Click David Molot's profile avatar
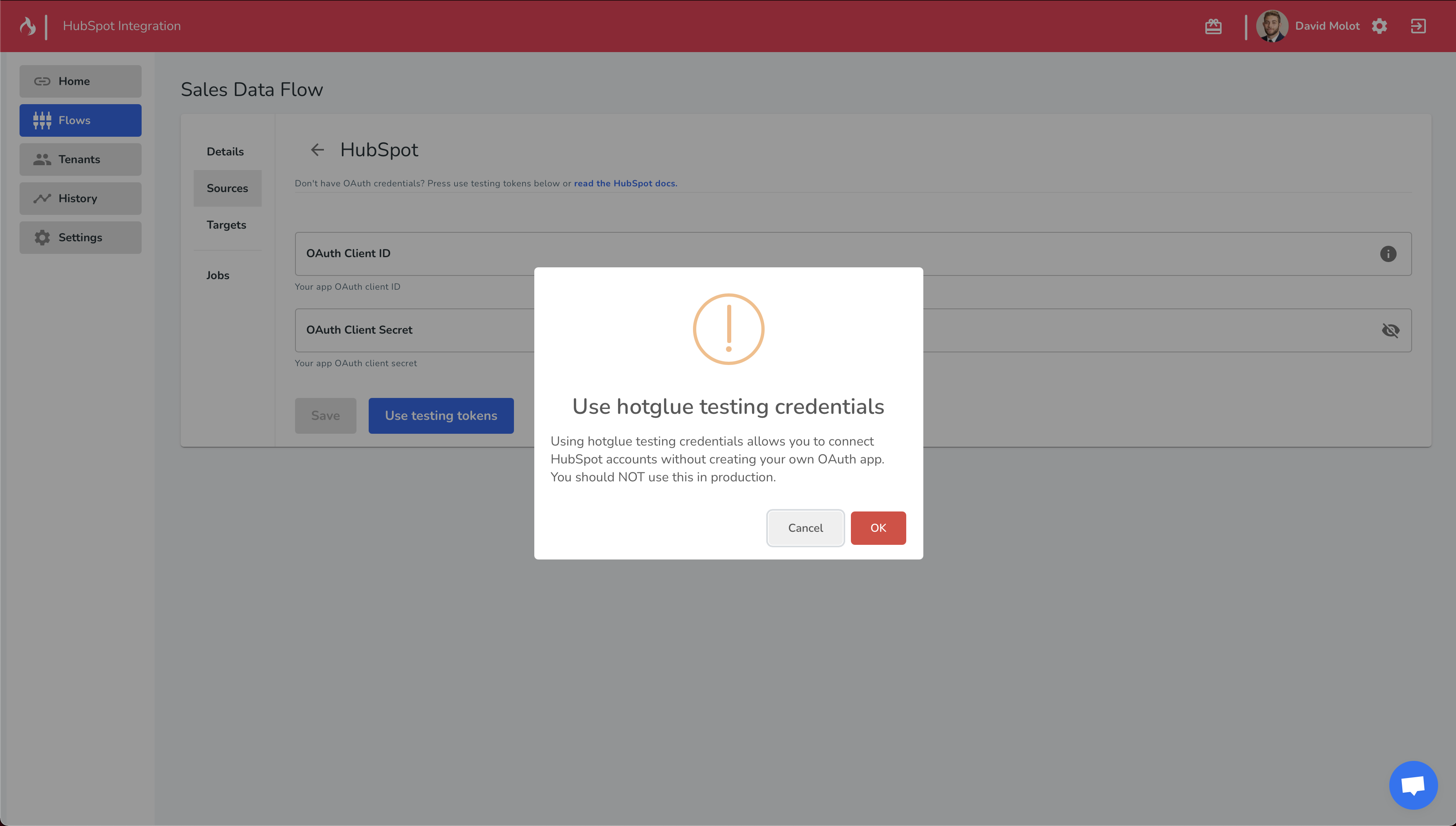 click(x=1272, y=26)
